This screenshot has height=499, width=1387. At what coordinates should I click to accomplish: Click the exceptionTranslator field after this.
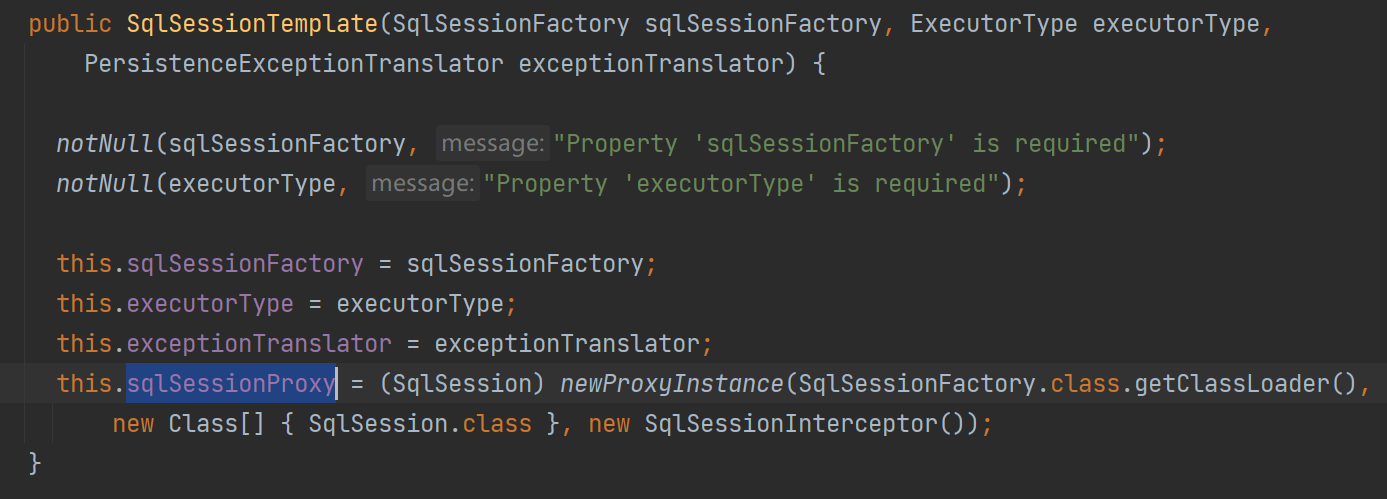259,343
